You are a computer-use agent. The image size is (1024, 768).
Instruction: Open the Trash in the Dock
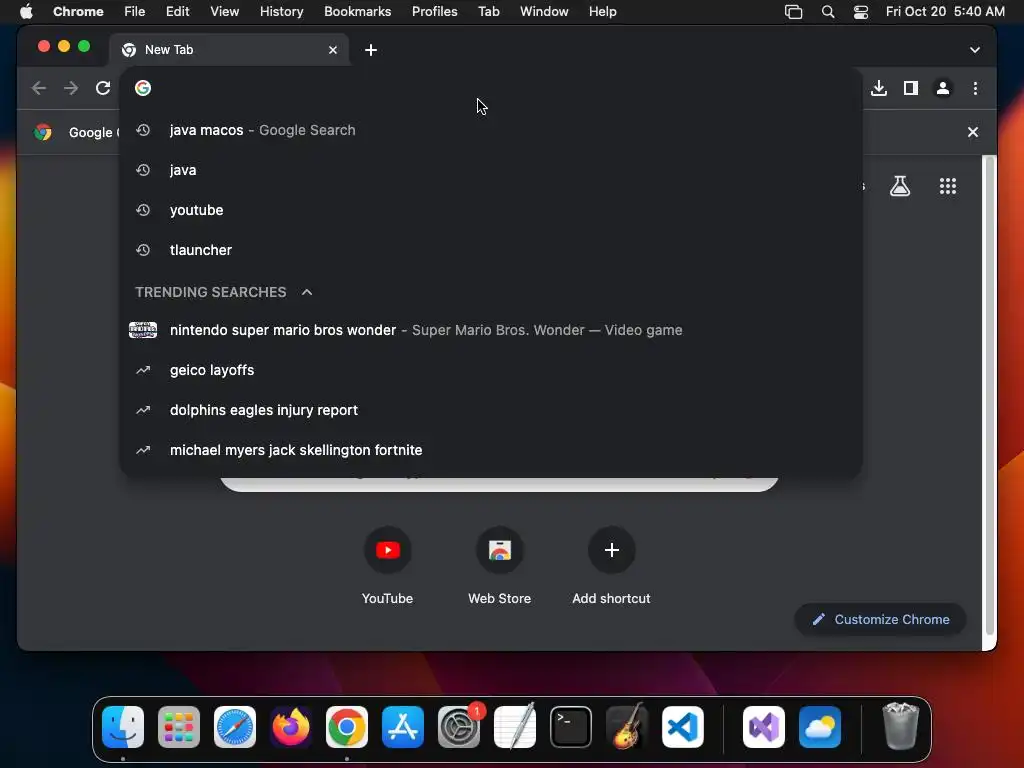point(901,726)
